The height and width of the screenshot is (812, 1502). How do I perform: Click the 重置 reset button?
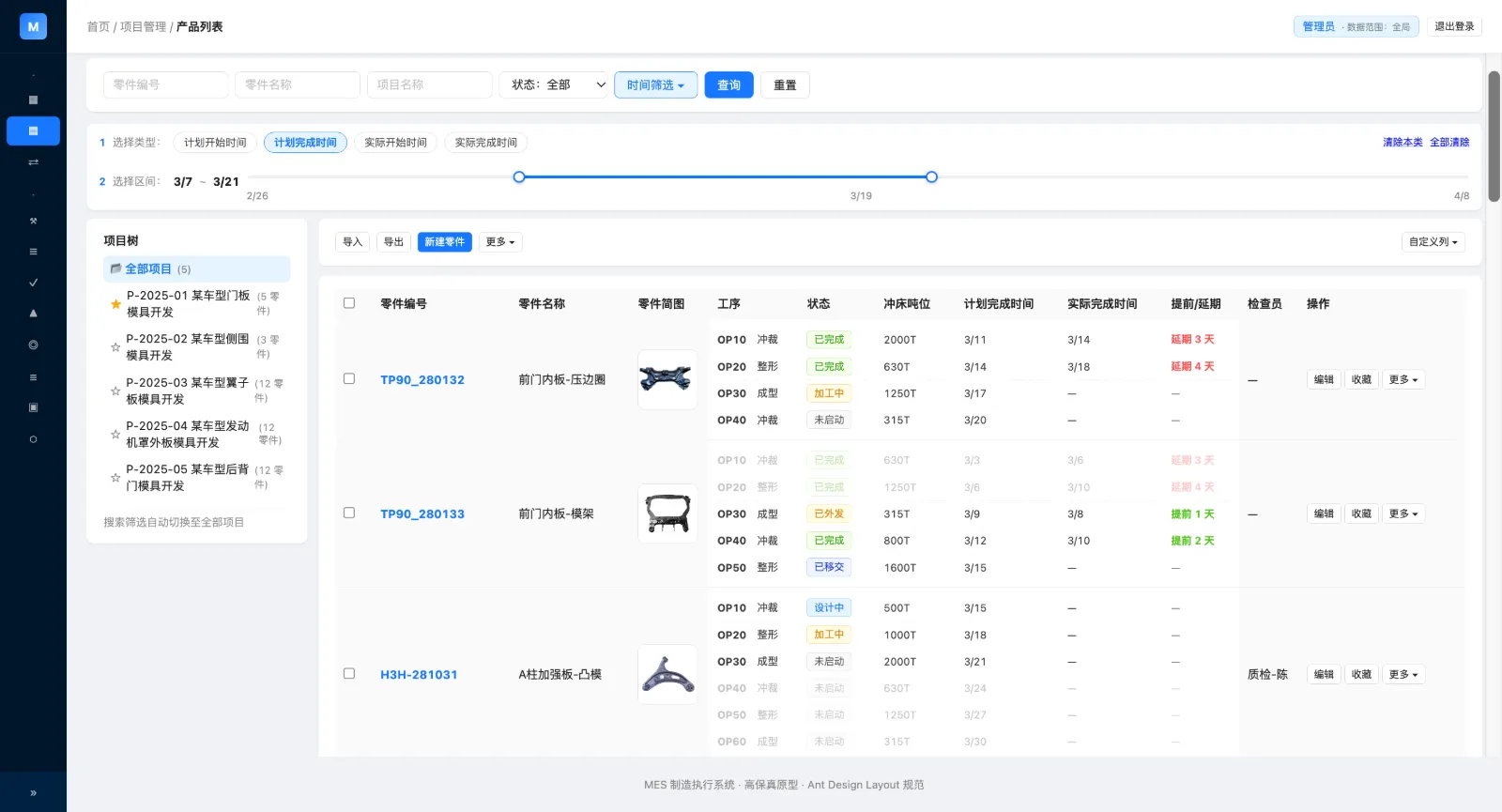785,84
